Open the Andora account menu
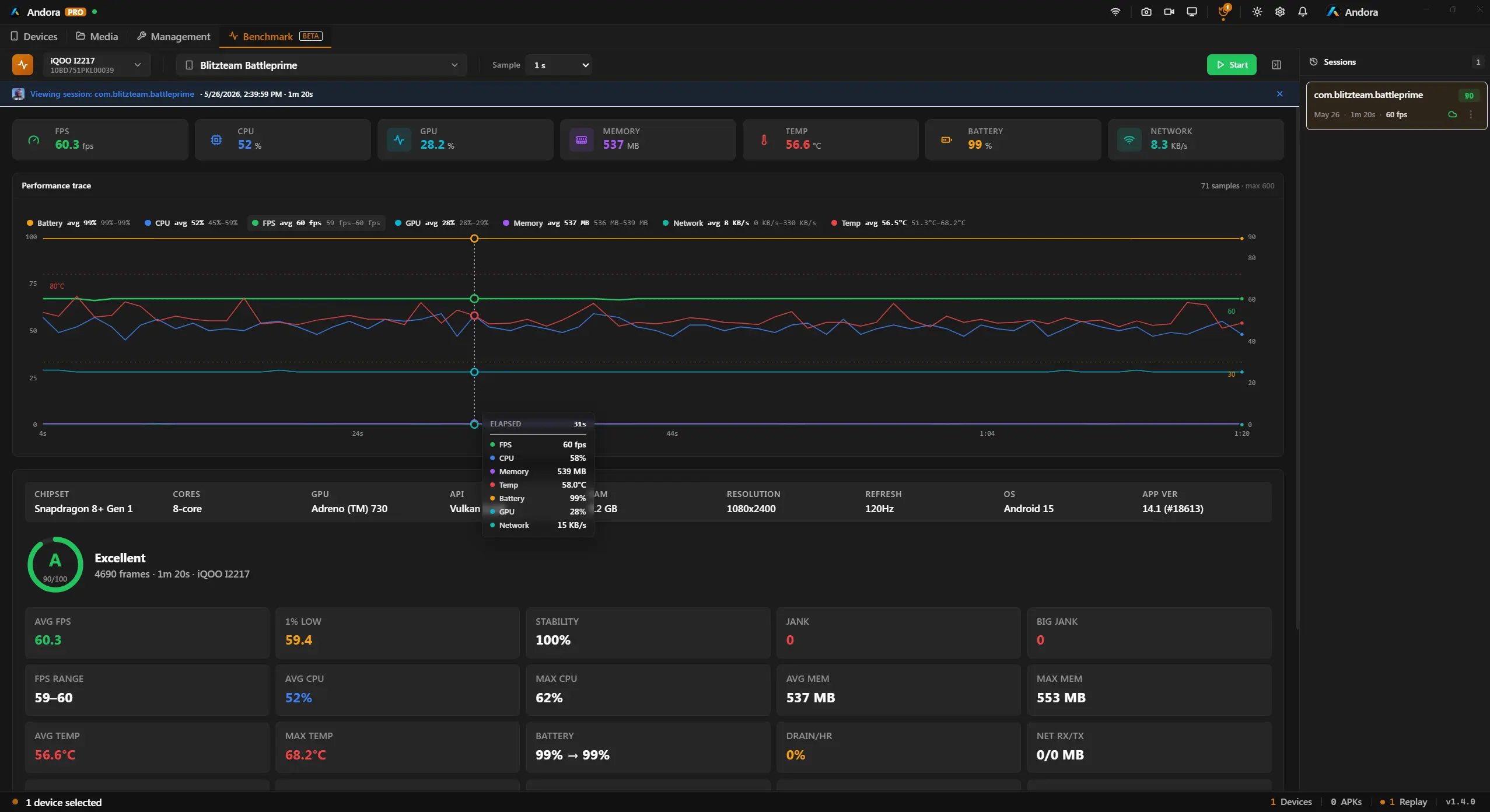1490x812 pixels. (x=1352, y=12)
